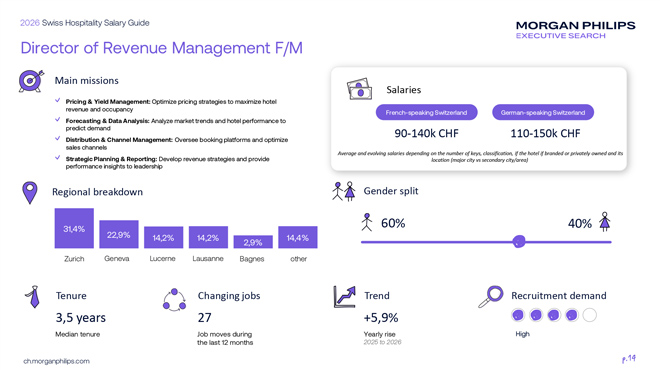Click checkmark beside Forecasting & Data Analysis
Viewport: 660px width, 370px height.
coord(58,120)
